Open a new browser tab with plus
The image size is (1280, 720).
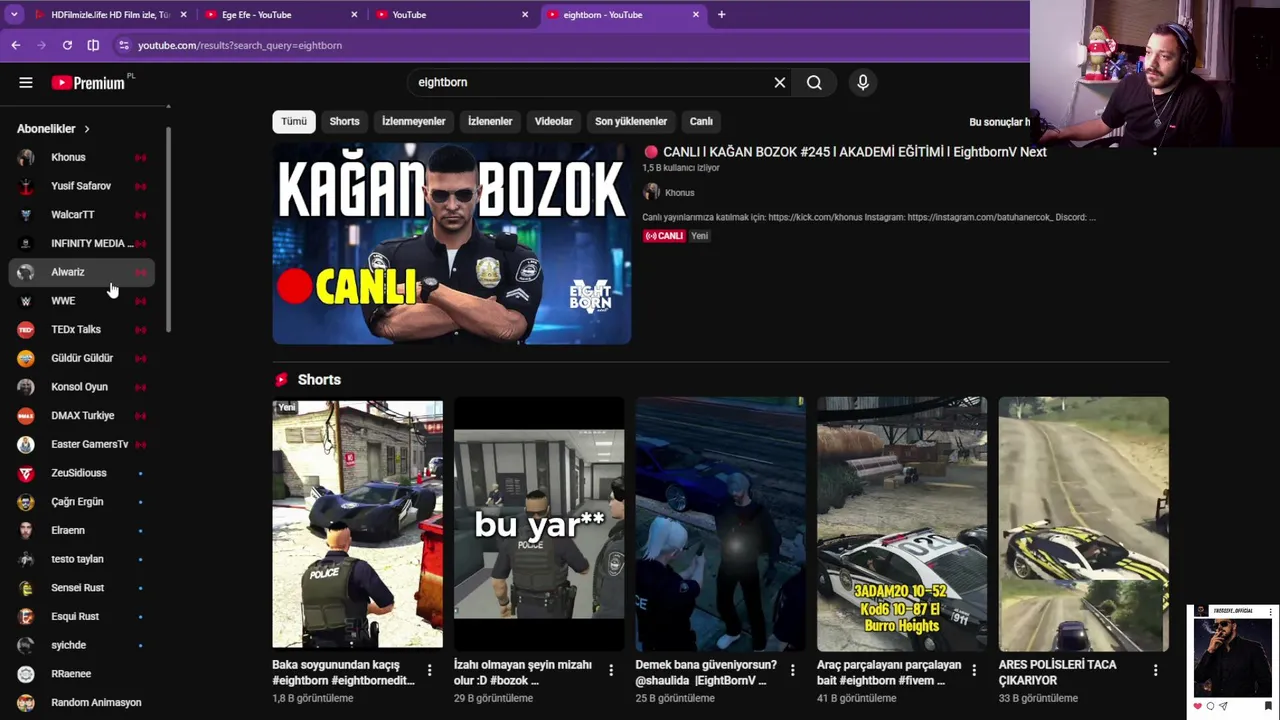(721, 15)
